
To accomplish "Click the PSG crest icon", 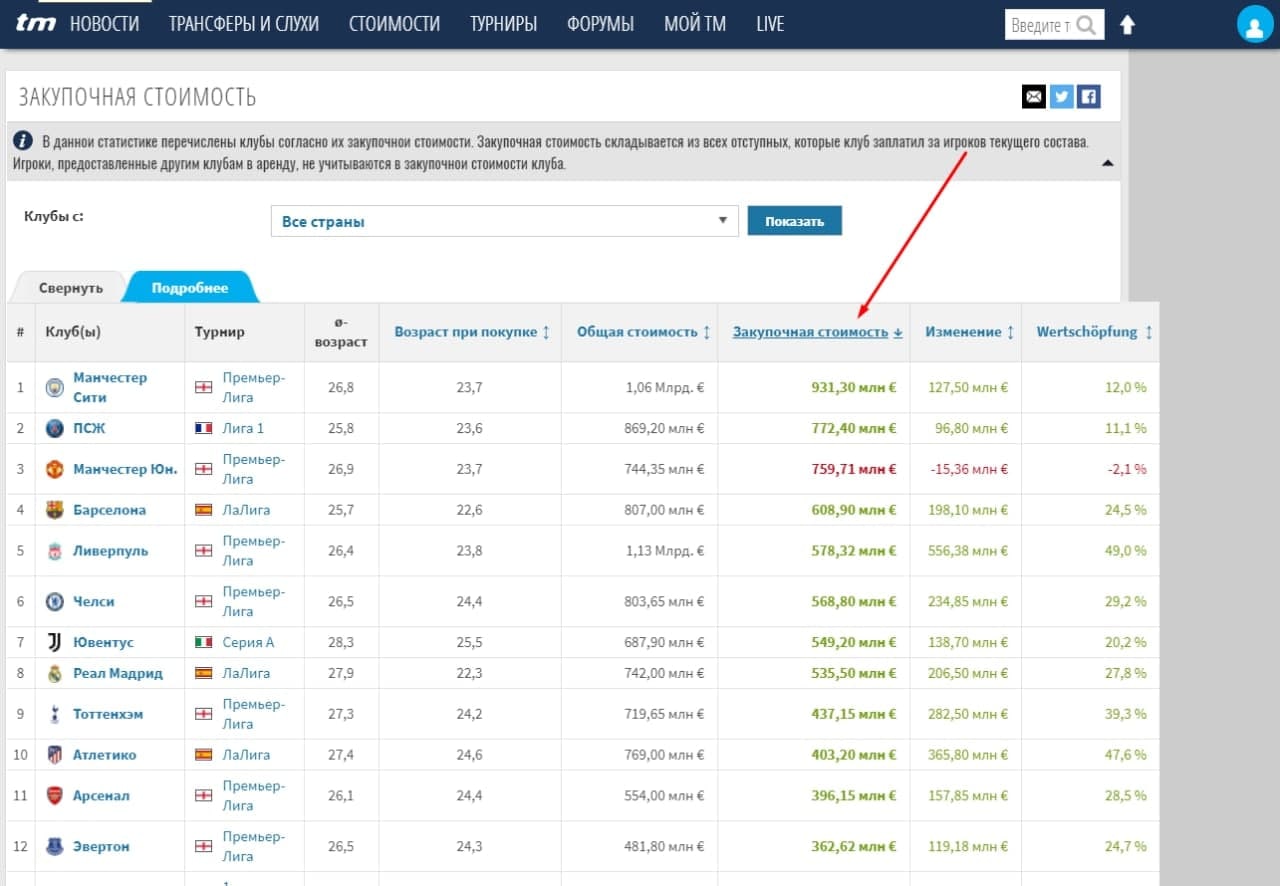I will (x=54, y=428).
